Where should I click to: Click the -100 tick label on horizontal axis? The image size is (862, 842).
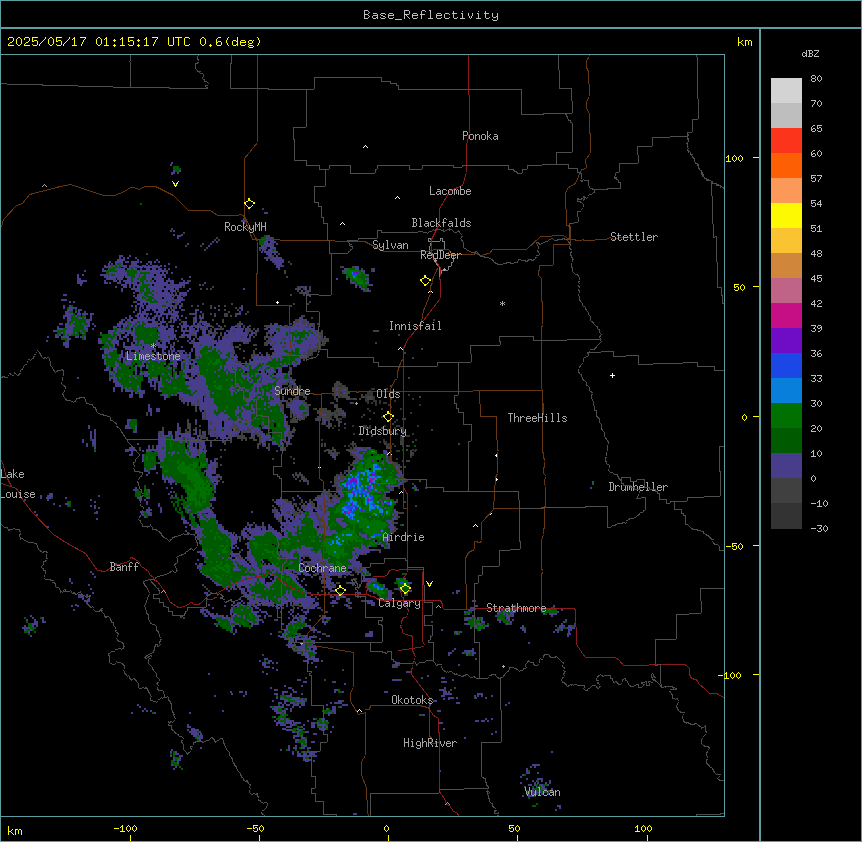pos(125,828)
